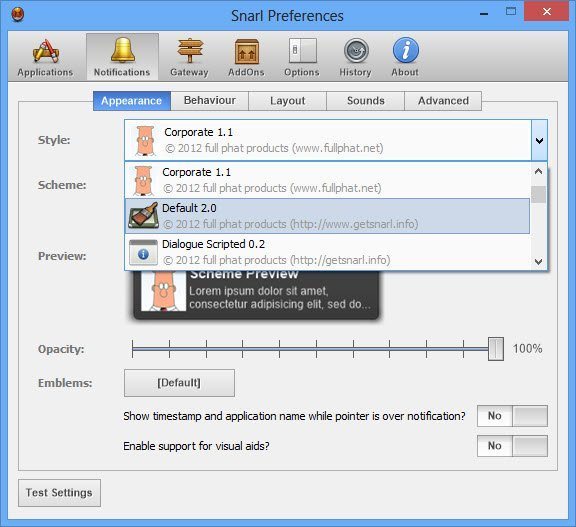This screenshot has height=527, width=576.
Task: Open the History clock icon
Action: click(x=356, y=51)
